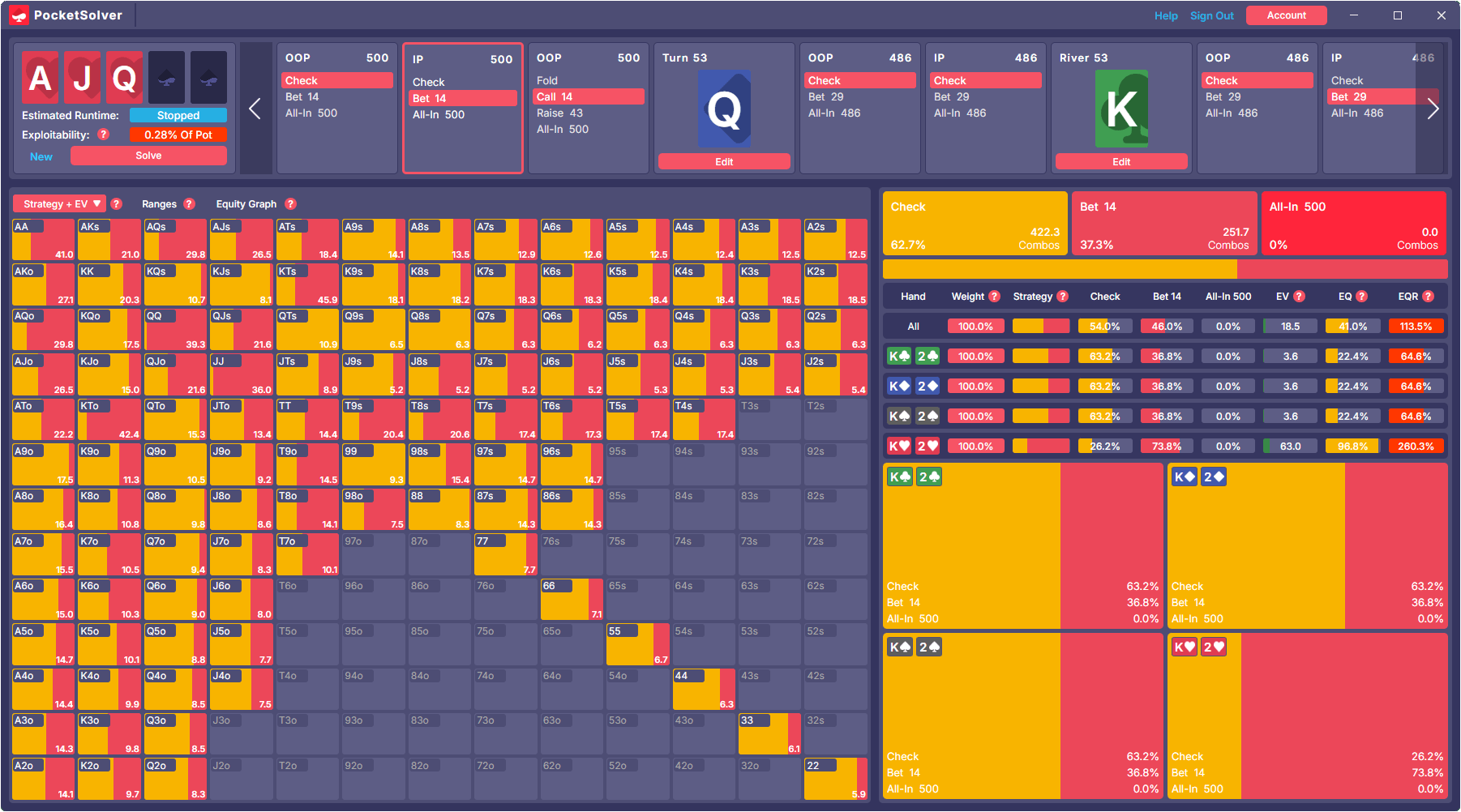Advance nodes with the right chevron arrow
This screenshot has width=1461, height=812.
click(1433, 108)
